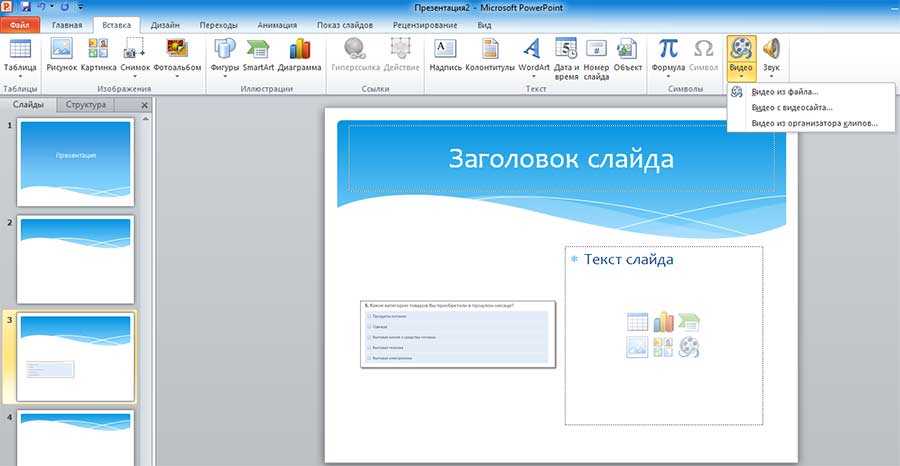Expand the Звук dropdown arrow
900x466 pixels.
pyautogui.click(x=771, y=76)
